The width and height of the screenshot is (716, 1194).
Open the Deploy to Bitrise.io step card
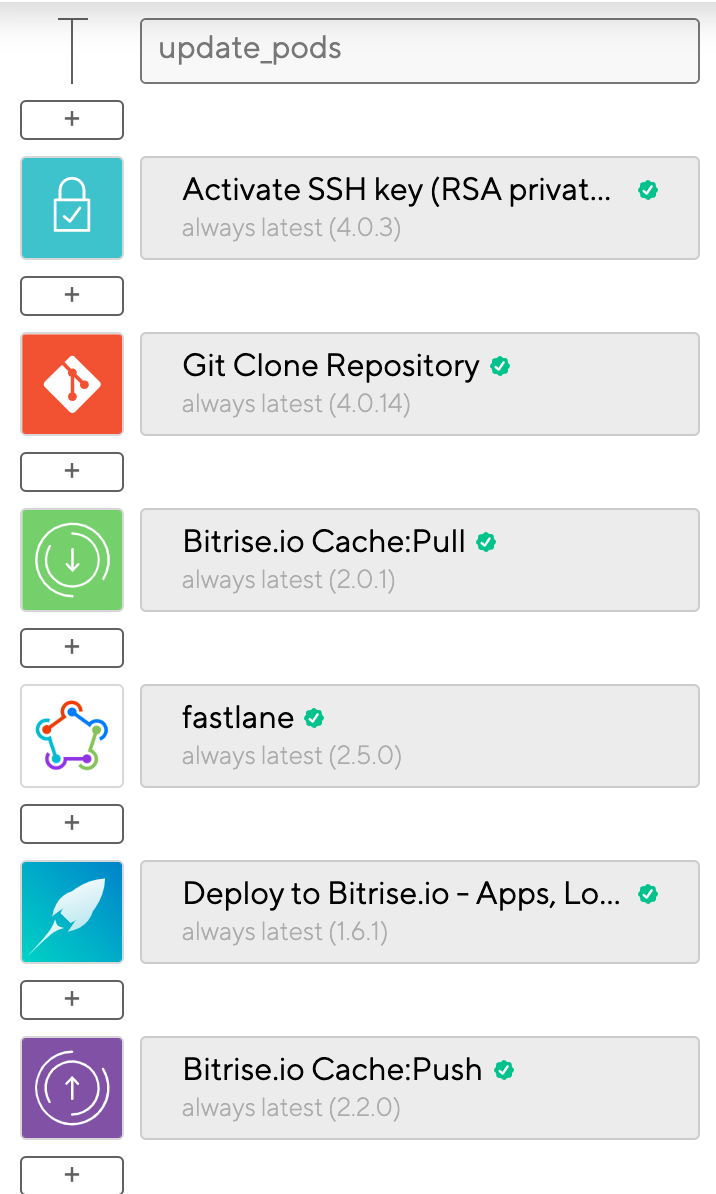tap(419, 912)
